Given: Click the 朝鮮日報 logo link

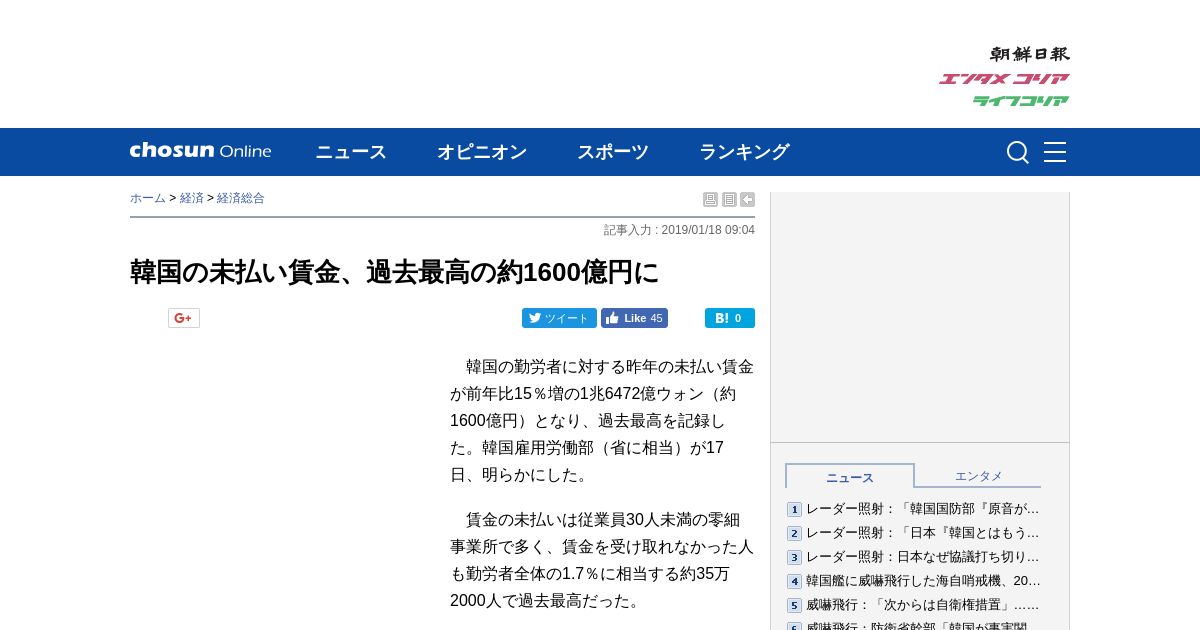Looking at the screenshot, I should coord(1030,54).
